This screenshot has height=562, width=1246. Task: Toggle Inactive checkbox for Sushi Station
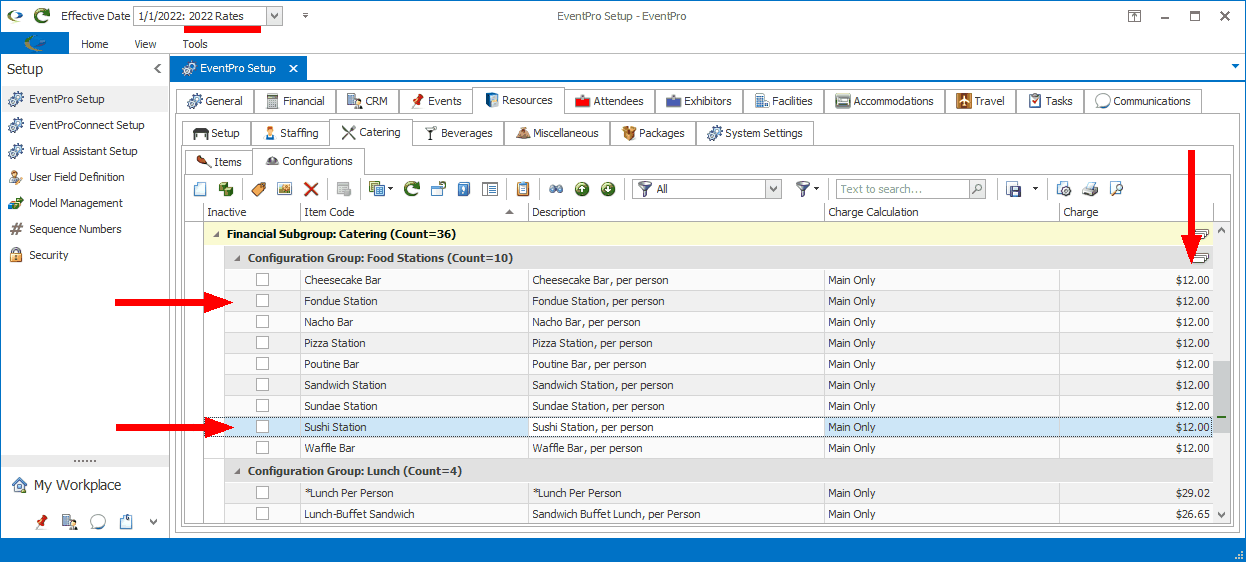262,427
